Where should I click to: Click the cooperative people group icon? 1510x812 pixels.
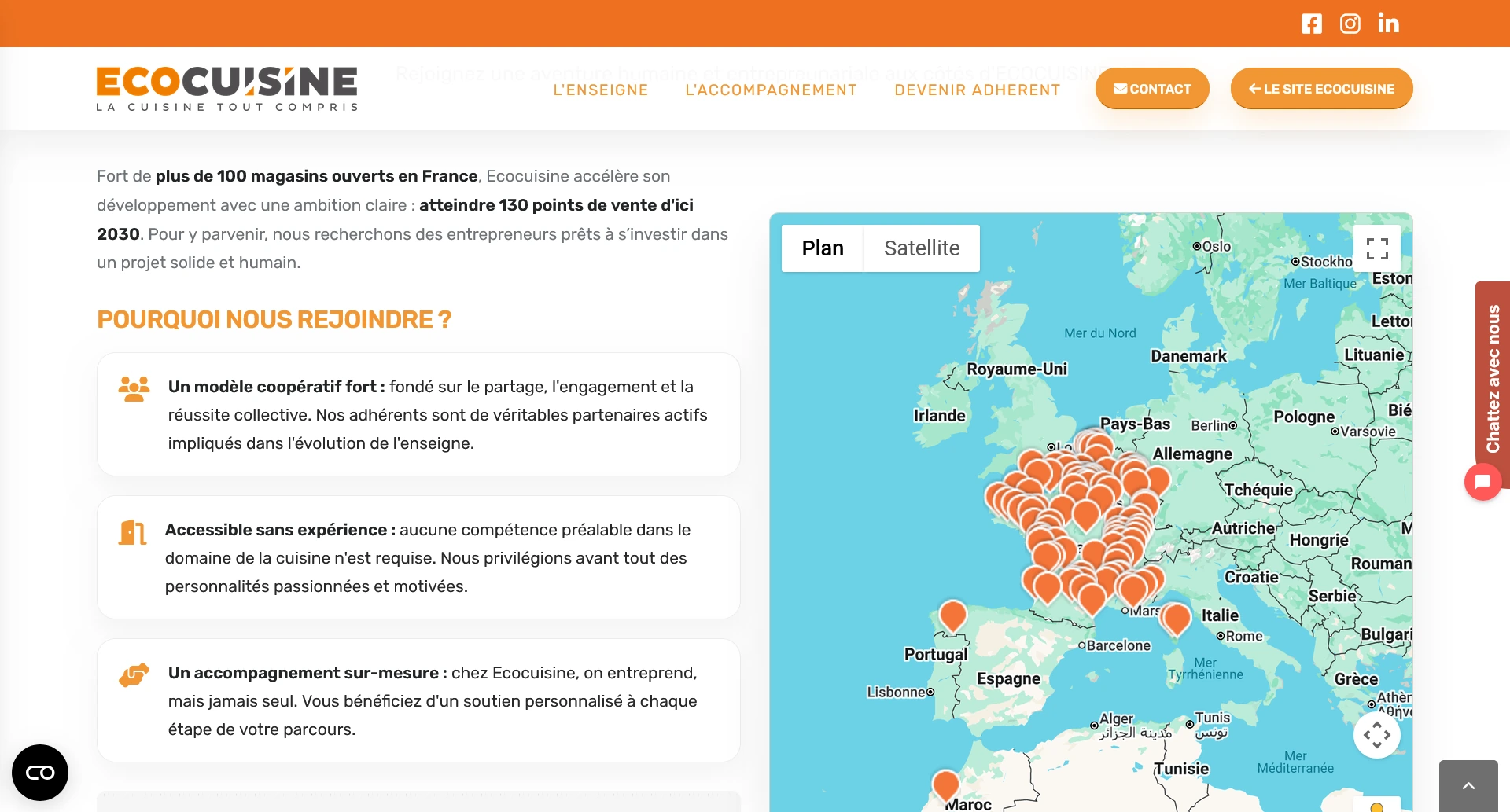134,388
